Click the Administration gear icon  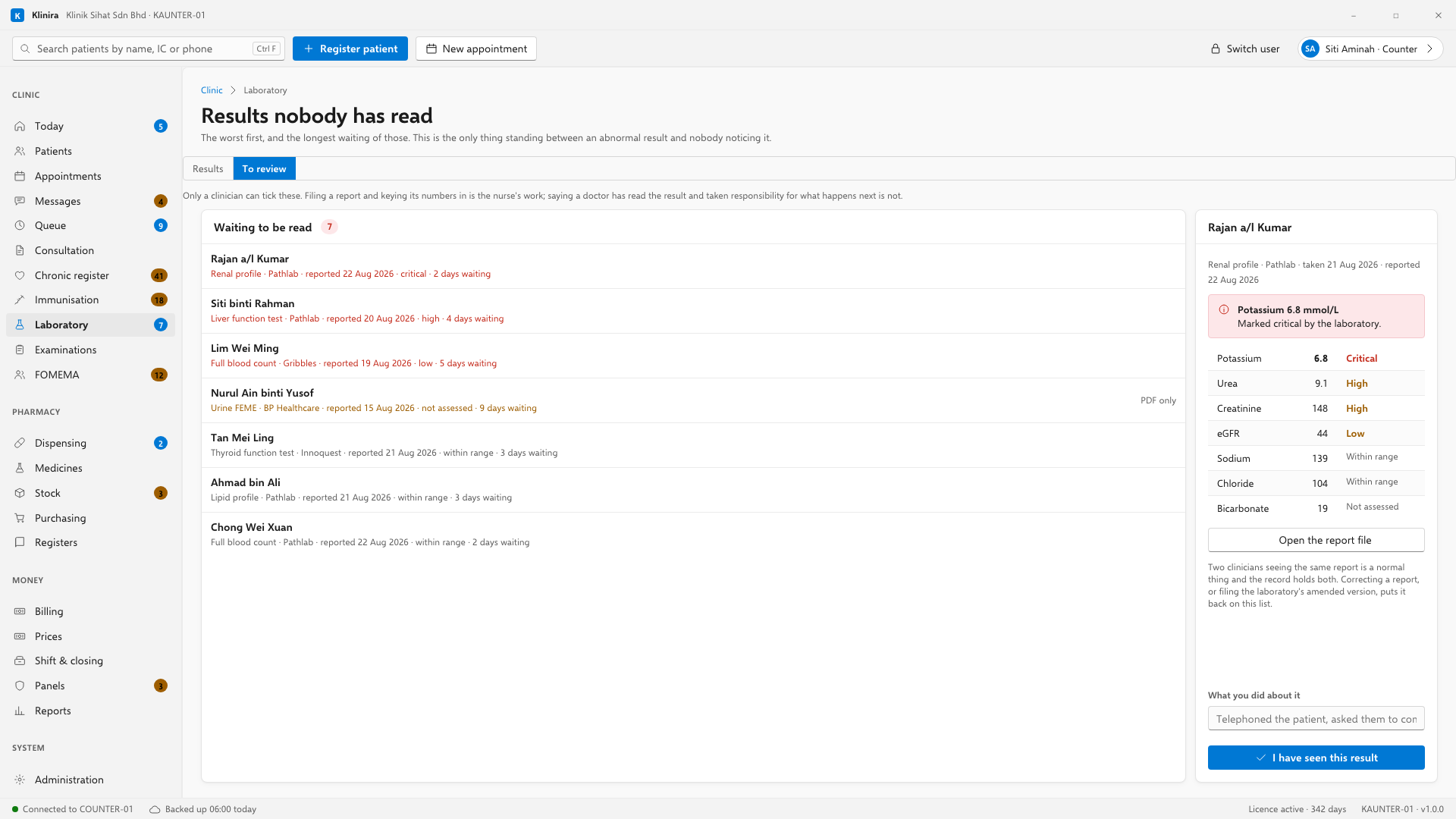tap(20, 780)
